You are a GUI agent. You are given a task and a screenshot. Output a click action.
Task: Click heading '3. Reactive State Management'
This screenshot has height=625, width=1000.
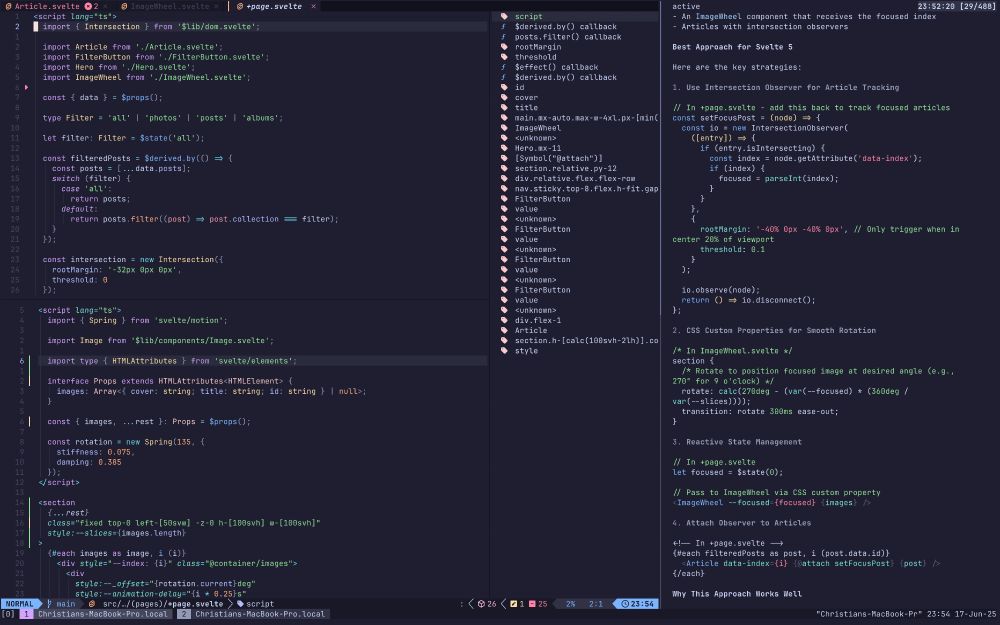tap(737, 442)
